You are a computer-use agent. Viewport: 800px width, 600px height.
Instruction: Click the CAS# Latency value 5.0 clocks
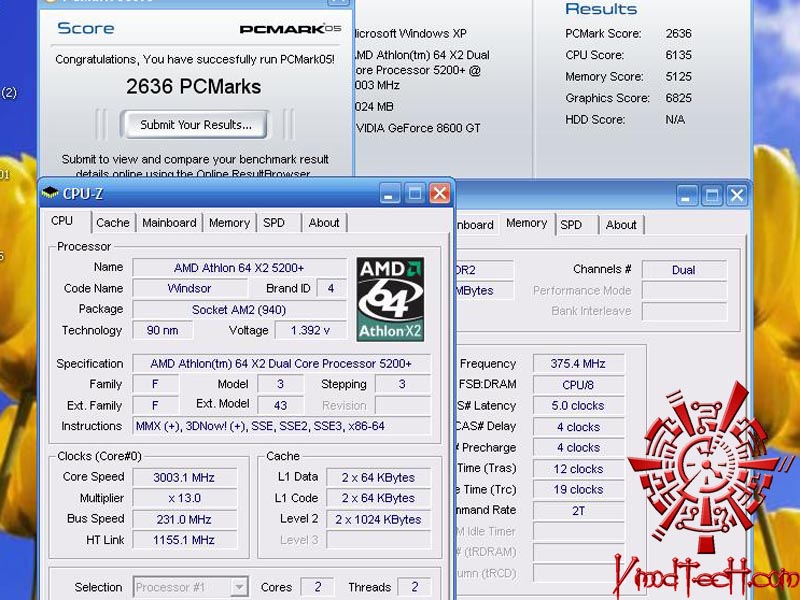(x=578, y=406)
